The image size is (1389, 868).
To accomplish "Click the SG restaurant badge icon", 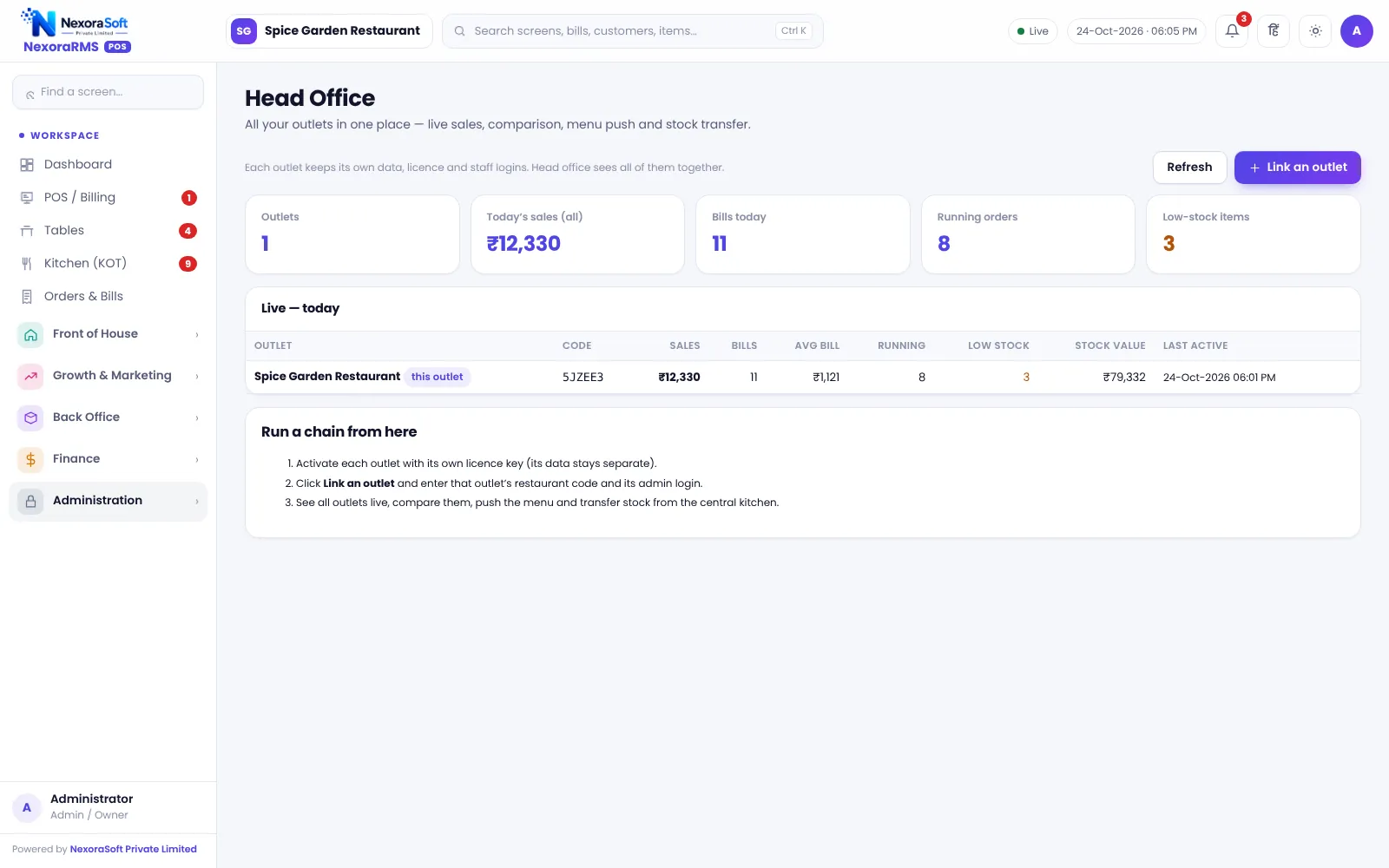I will 244,31.
